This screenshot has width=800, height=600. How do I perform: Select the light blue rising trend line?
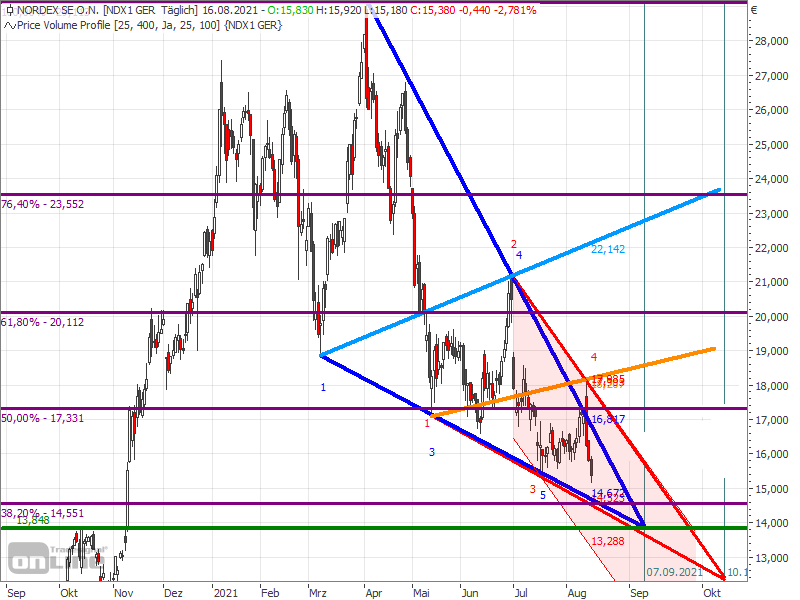[x=520, y=272]
